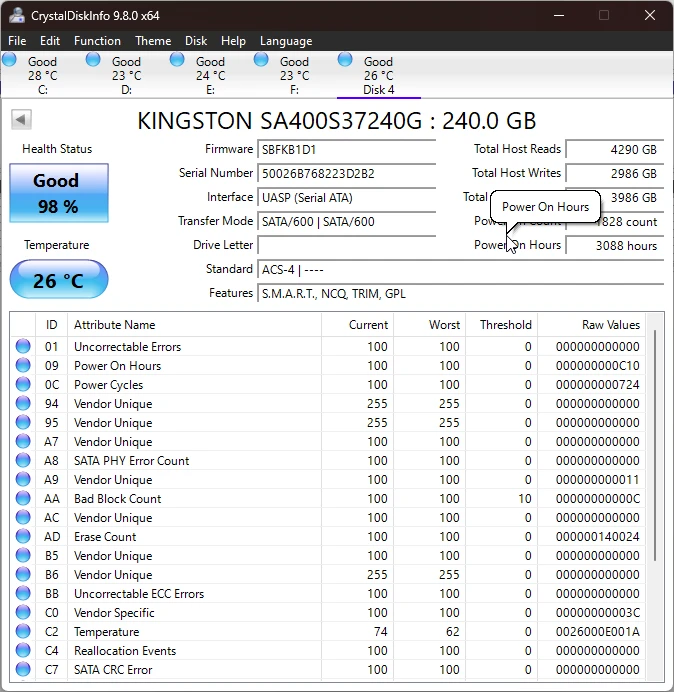
Task: Click the ID column header
Action: click(x=51, y=325)
